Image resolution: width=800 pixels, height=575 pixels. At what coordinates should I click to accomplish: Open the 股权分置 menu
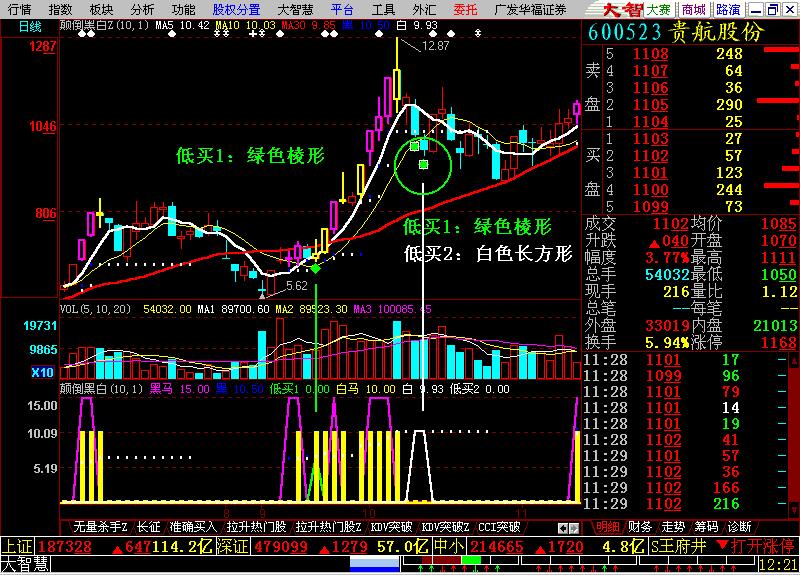[236, 9]
